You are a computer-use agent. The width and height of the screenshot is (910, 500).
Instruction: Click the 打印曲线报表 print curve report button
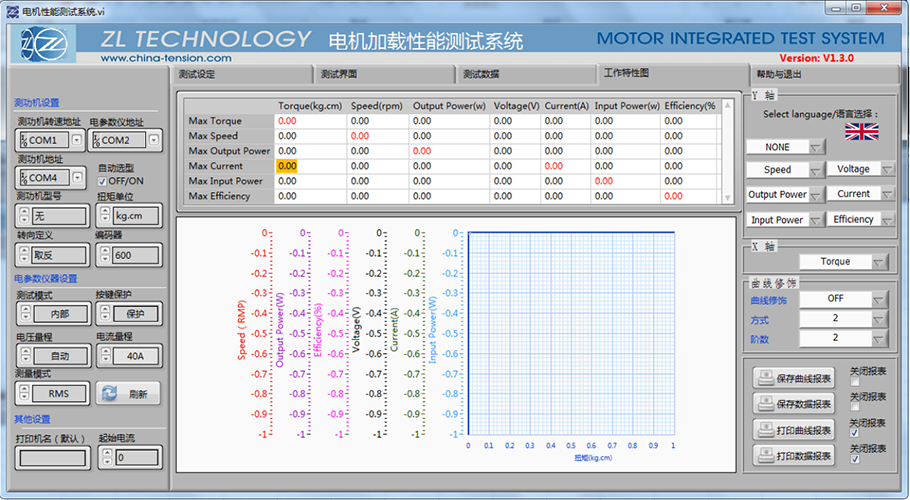(795, 430)
